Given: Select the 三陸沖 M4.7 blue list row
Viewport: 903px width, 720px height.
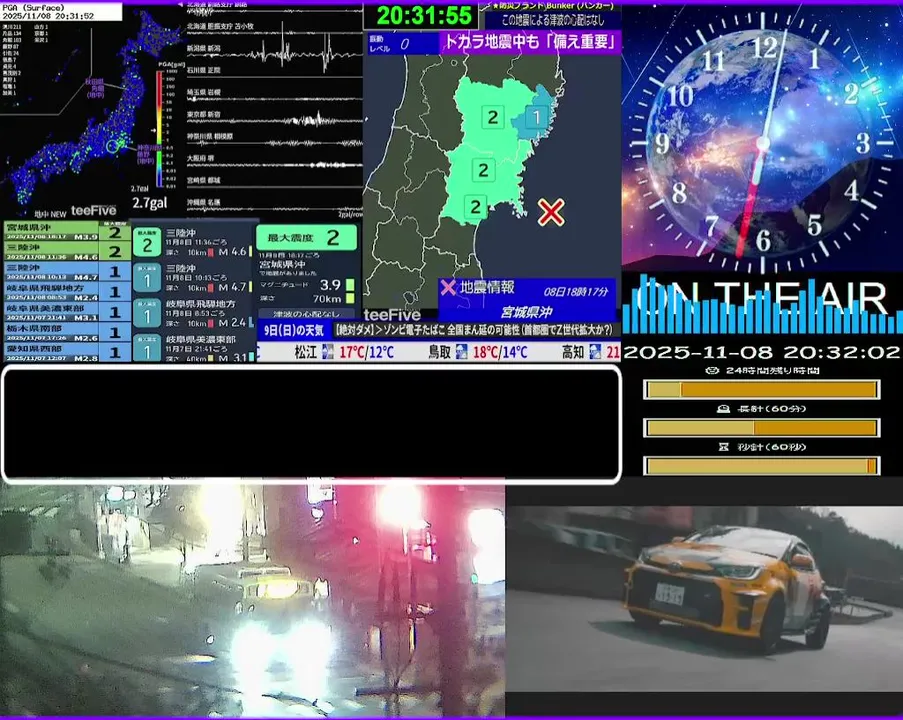Looking at the screenshot, I should click(67, 272).
